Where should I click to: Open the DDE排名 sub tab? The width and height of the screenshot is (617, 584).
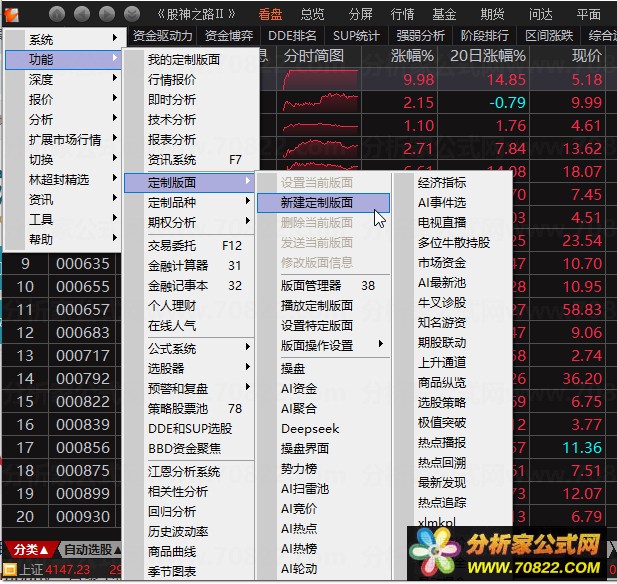292,36
